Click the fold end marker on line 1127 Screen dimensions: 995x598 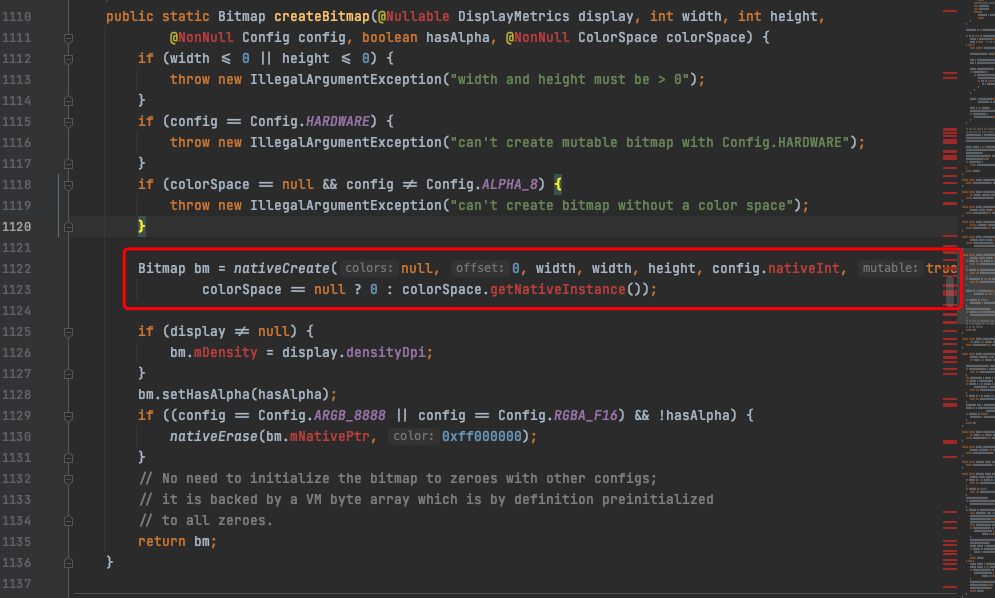pyautogui.click(x=69, y=374)
